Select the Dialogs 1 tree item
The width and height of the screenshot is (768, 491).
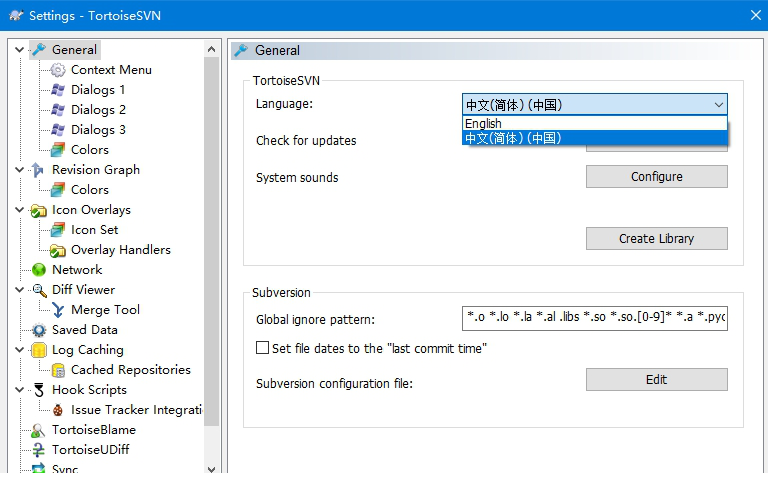point(98,90)
